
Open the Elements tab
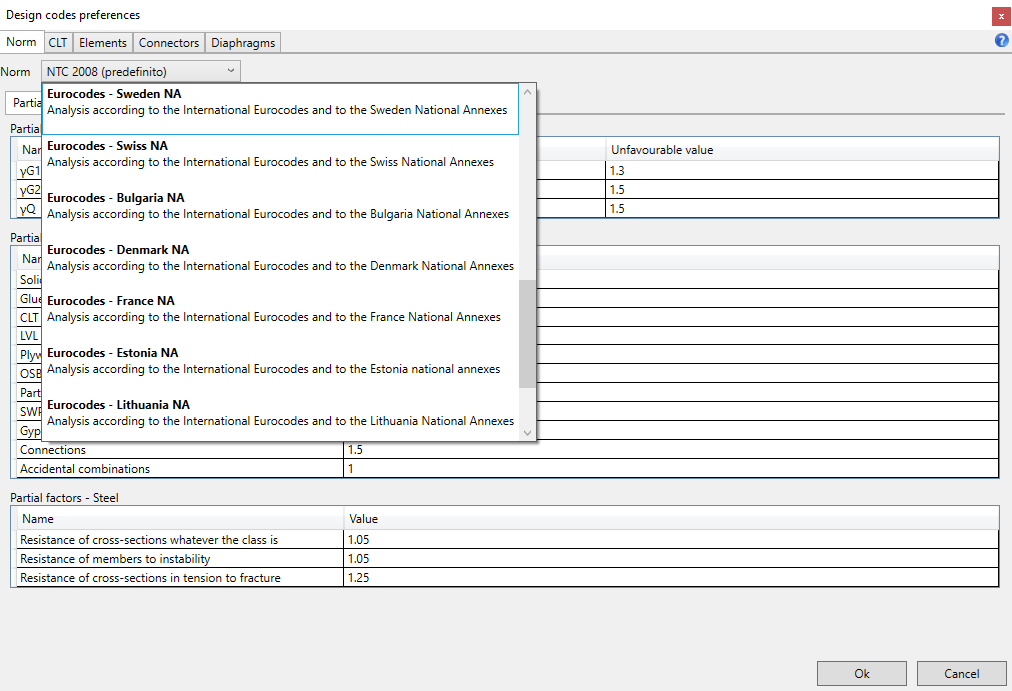coord(103,43)
